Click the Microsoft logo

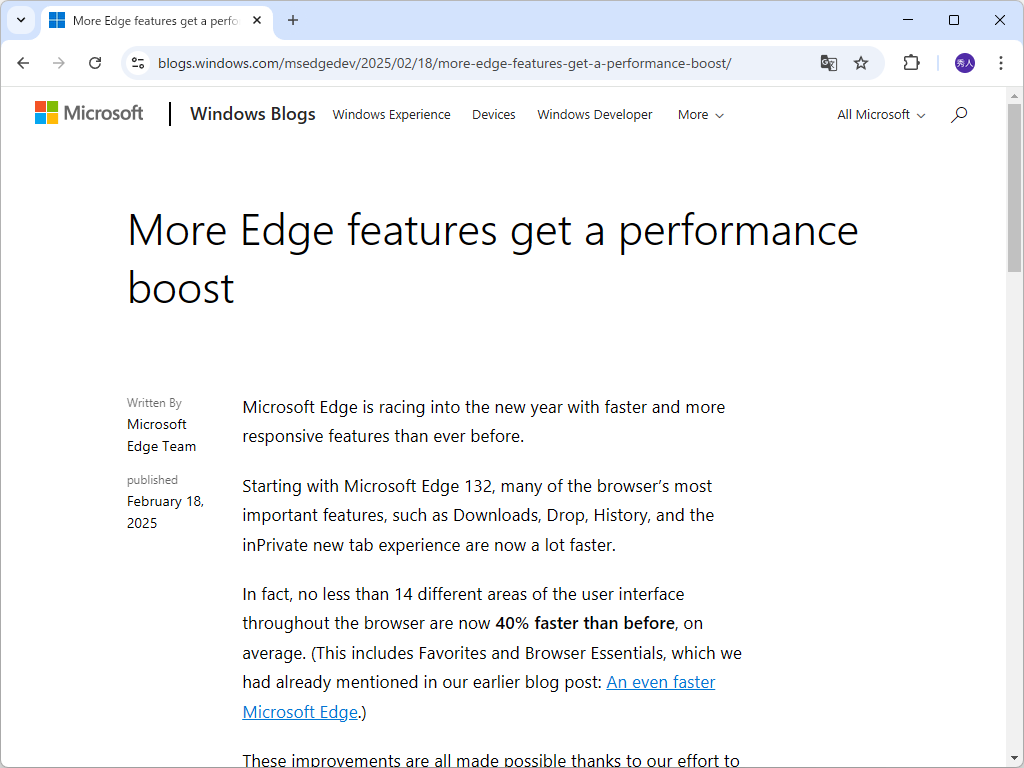[x=88, y=112]
